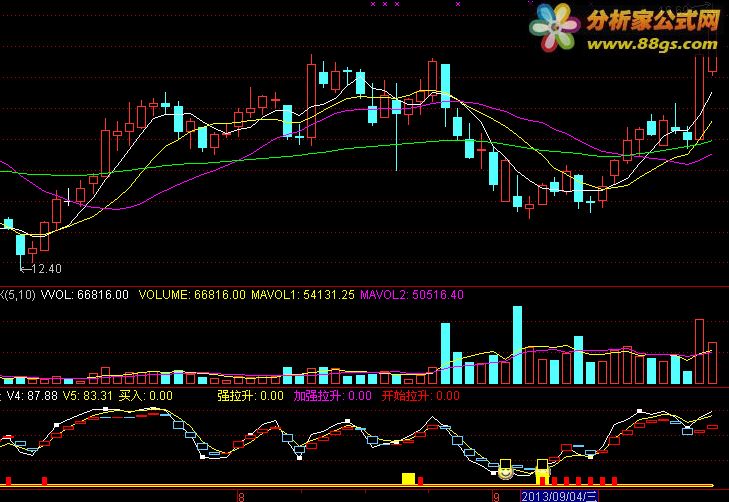Image resolution: width=729 pixels, height=502 pixels.
Task: Click the magenta 加强拉升: 0.00 label
Action: (x=332, y=396)
